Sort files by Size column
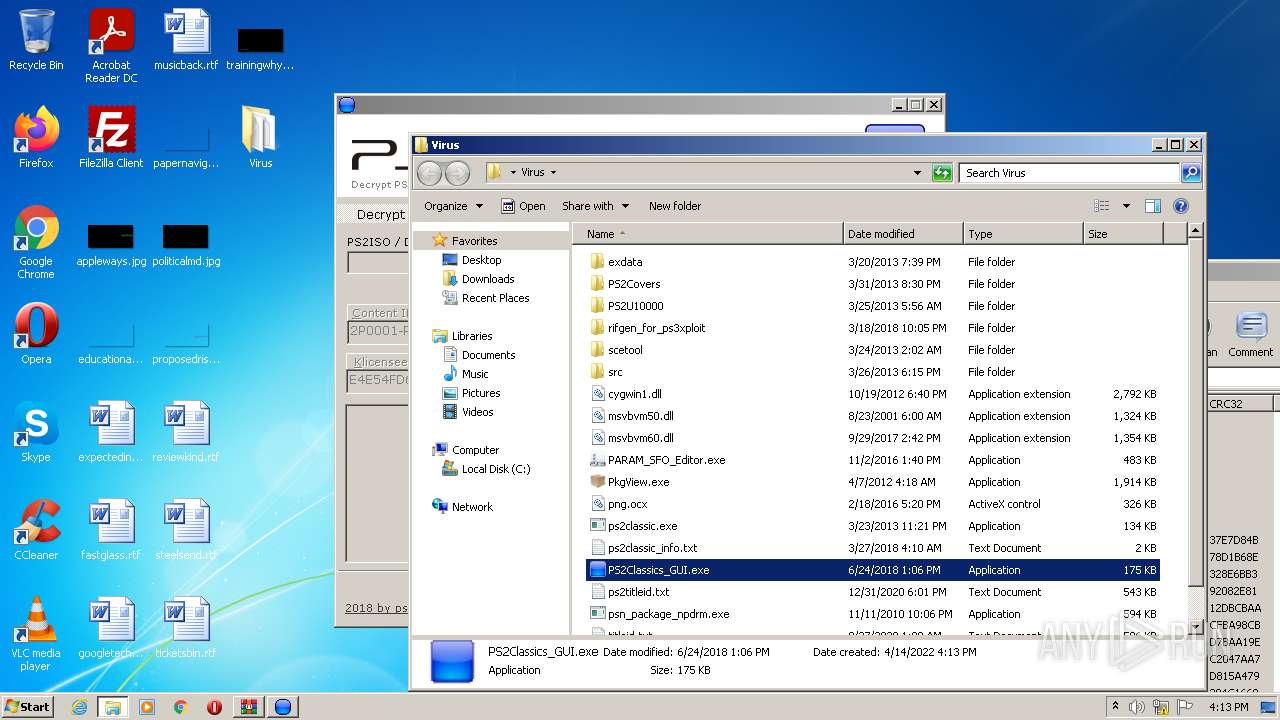1280x720 pixels. [x=1123, y=234]
